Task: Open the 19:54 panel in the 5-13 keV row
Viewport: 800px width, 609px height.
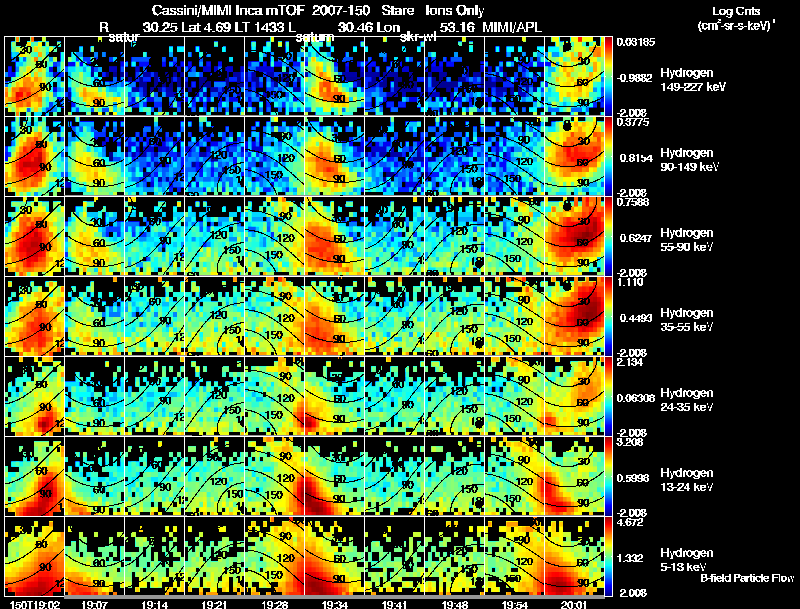Action: (x=515, y=556)
